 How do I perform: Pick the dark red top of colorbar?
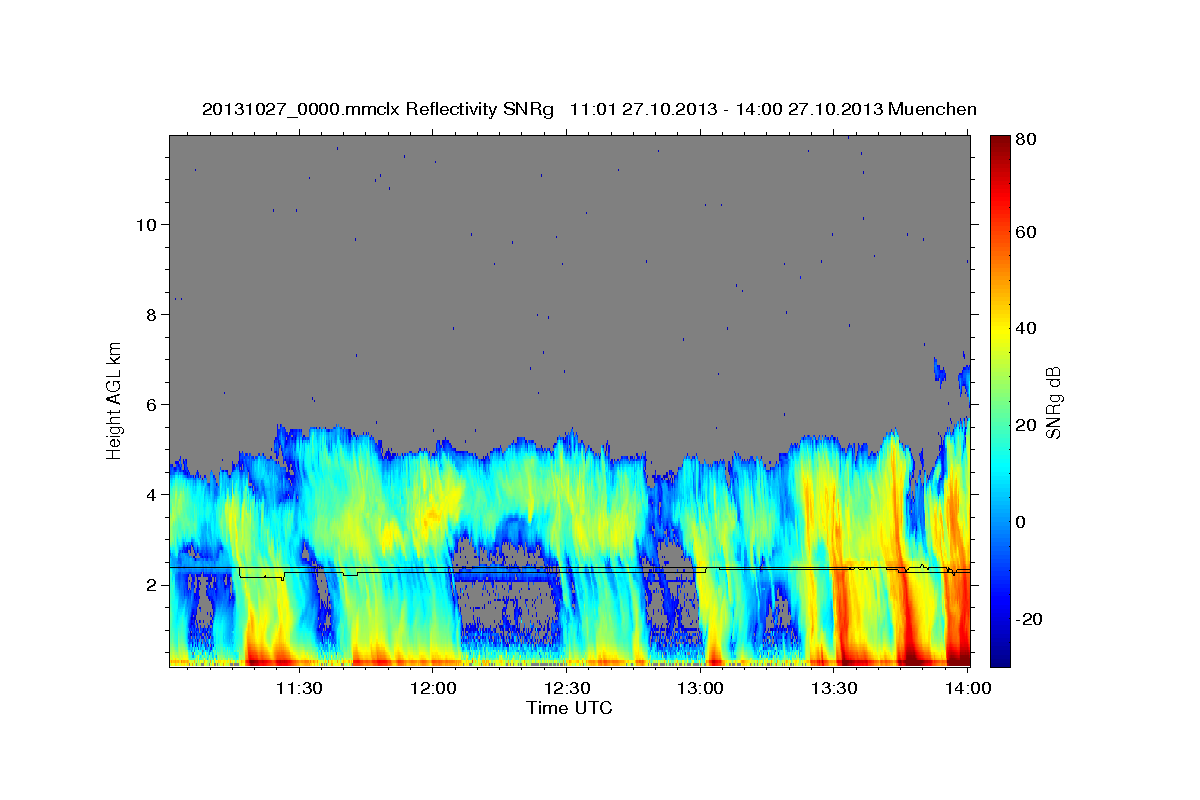coord(1000,143)
